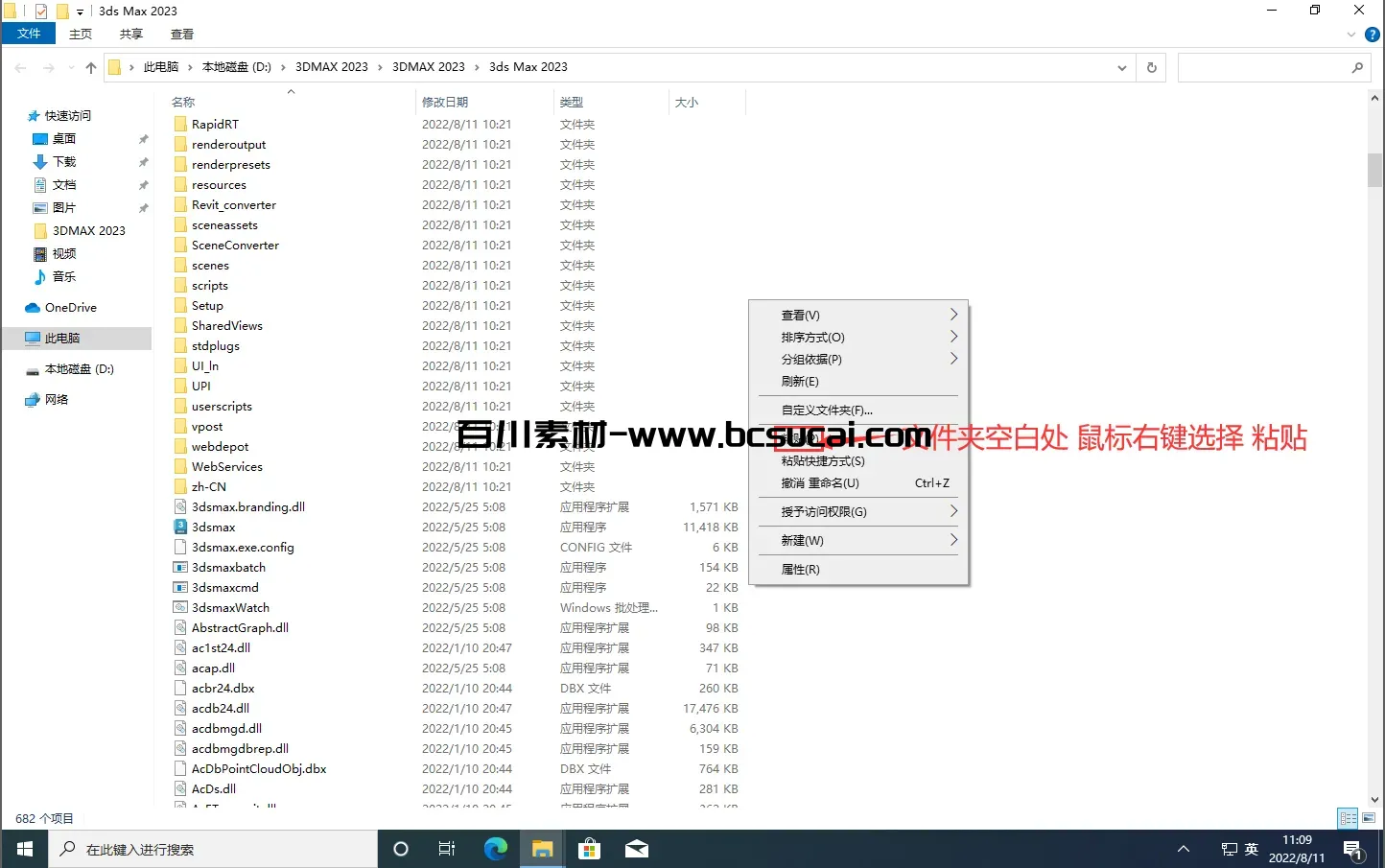Click the taskbar search field 在此键入进行搜索

(213, 849)
